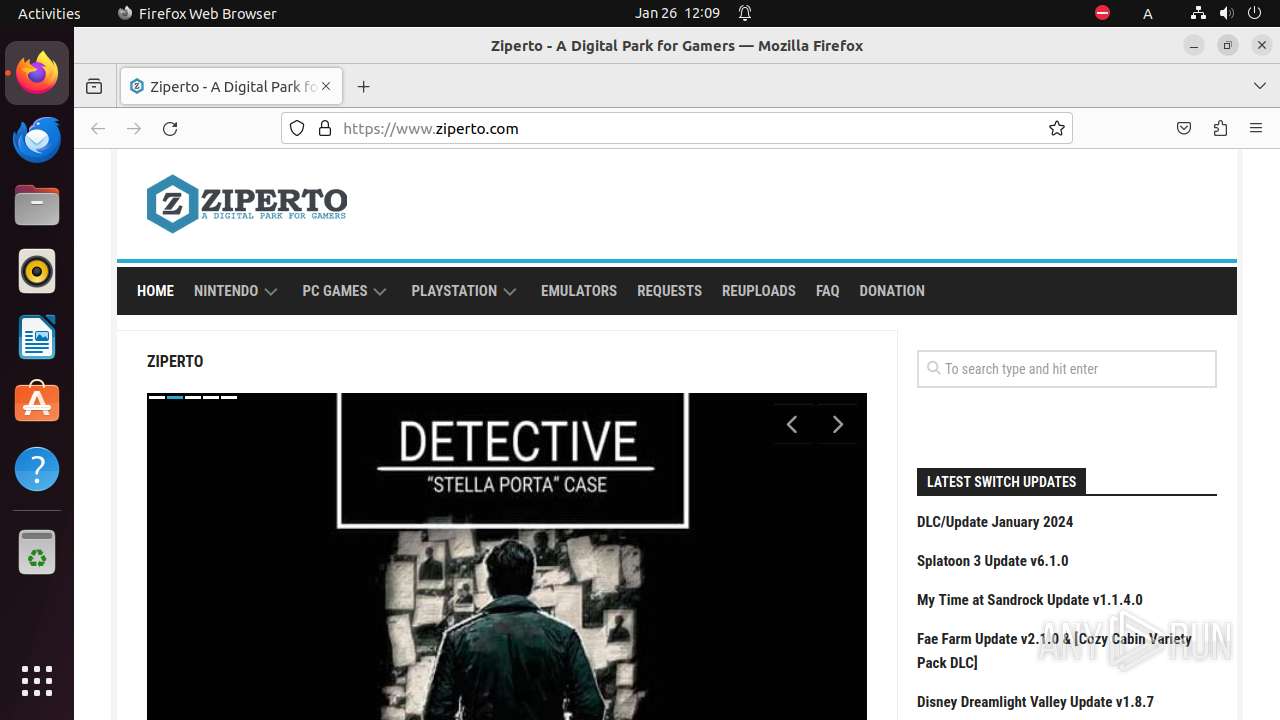View site info via padlock icon
1280x720 pixels.
(x=324, y=128)
